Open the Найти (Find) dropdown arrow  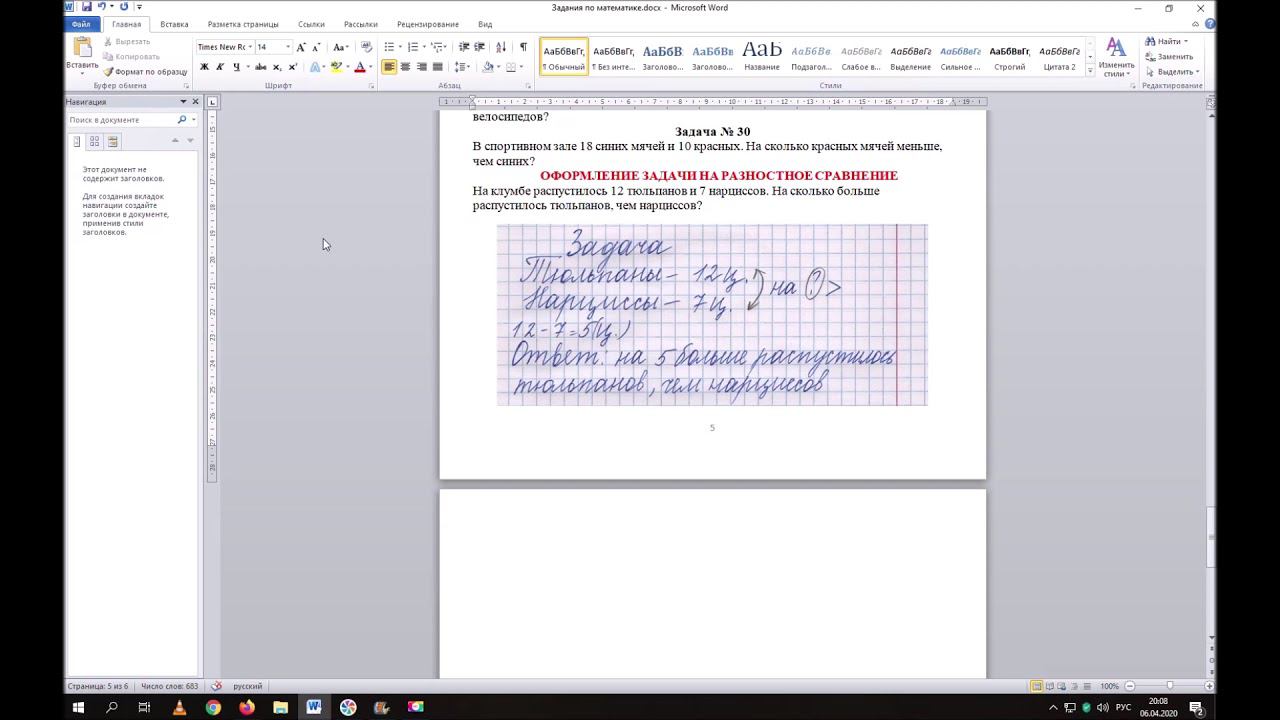tap(1186, 42)
